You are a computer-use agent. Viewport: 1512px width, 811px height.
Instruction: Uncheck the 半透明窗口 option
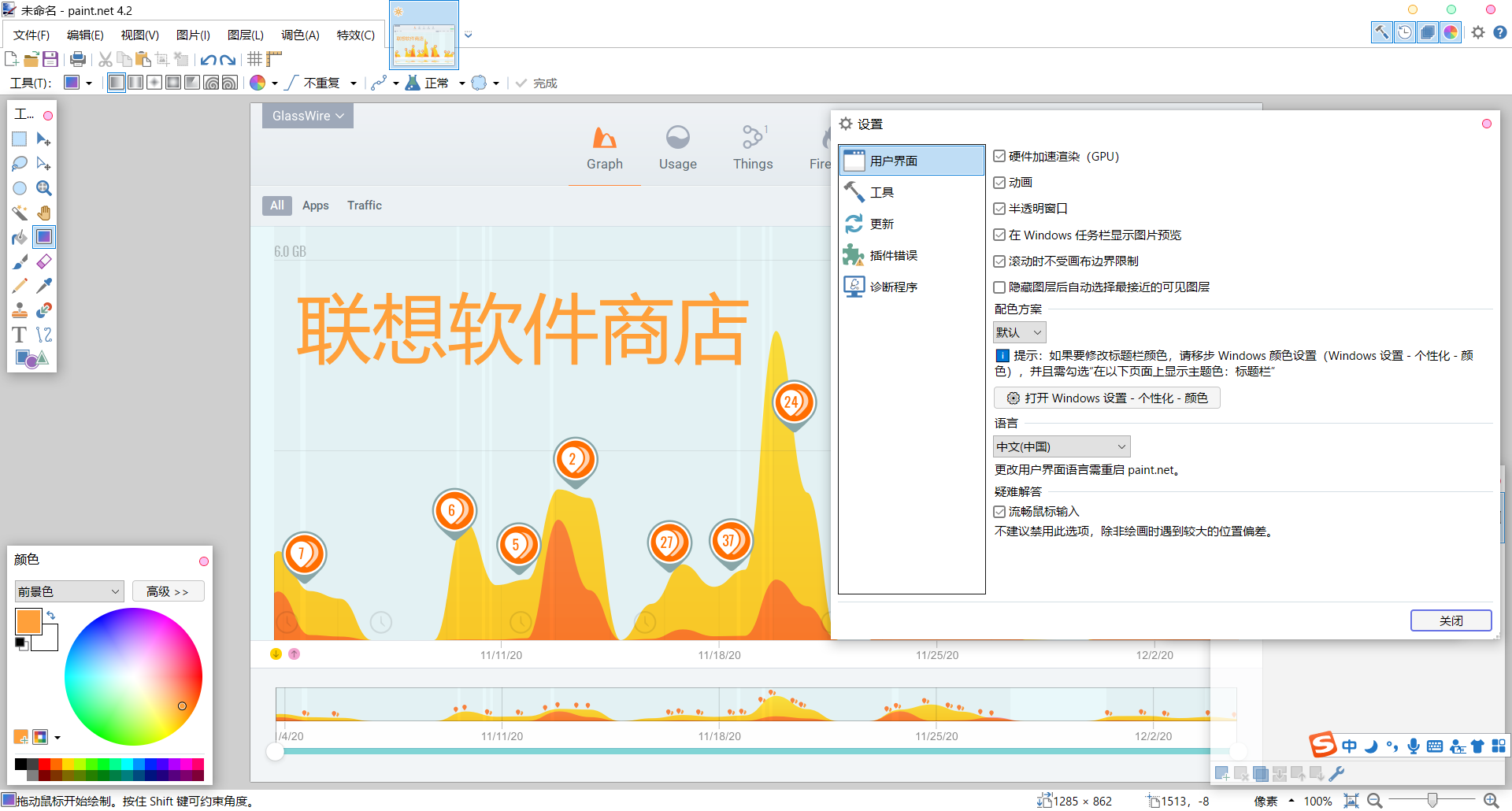click(999, 208)
